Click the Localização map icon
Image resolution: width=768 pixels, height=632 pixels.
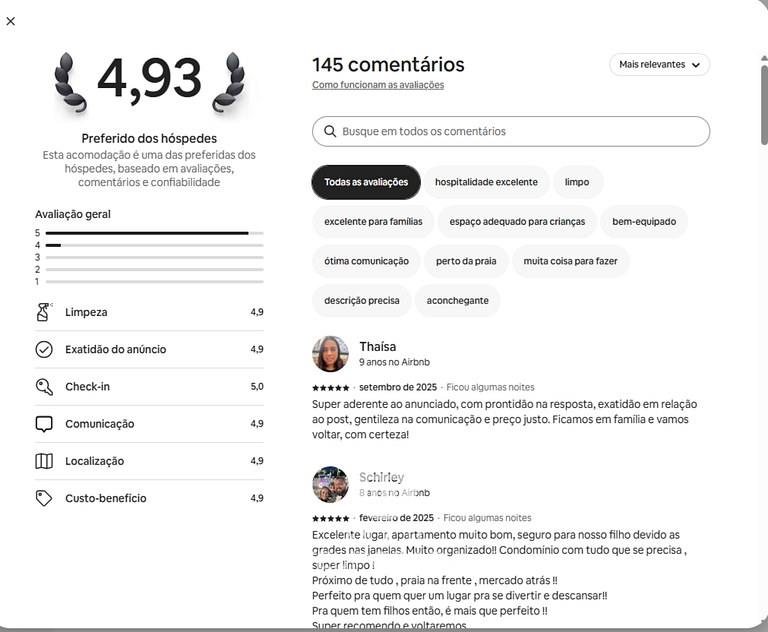[44, 461]
